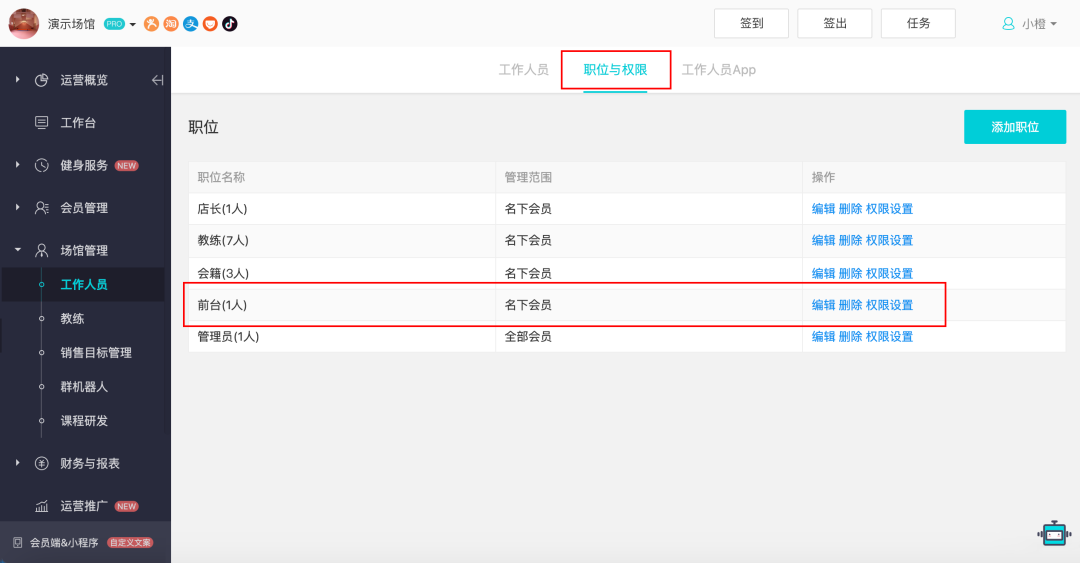
Task: Switch to the 工作人员App tab
Action: [x=718, y=70]
